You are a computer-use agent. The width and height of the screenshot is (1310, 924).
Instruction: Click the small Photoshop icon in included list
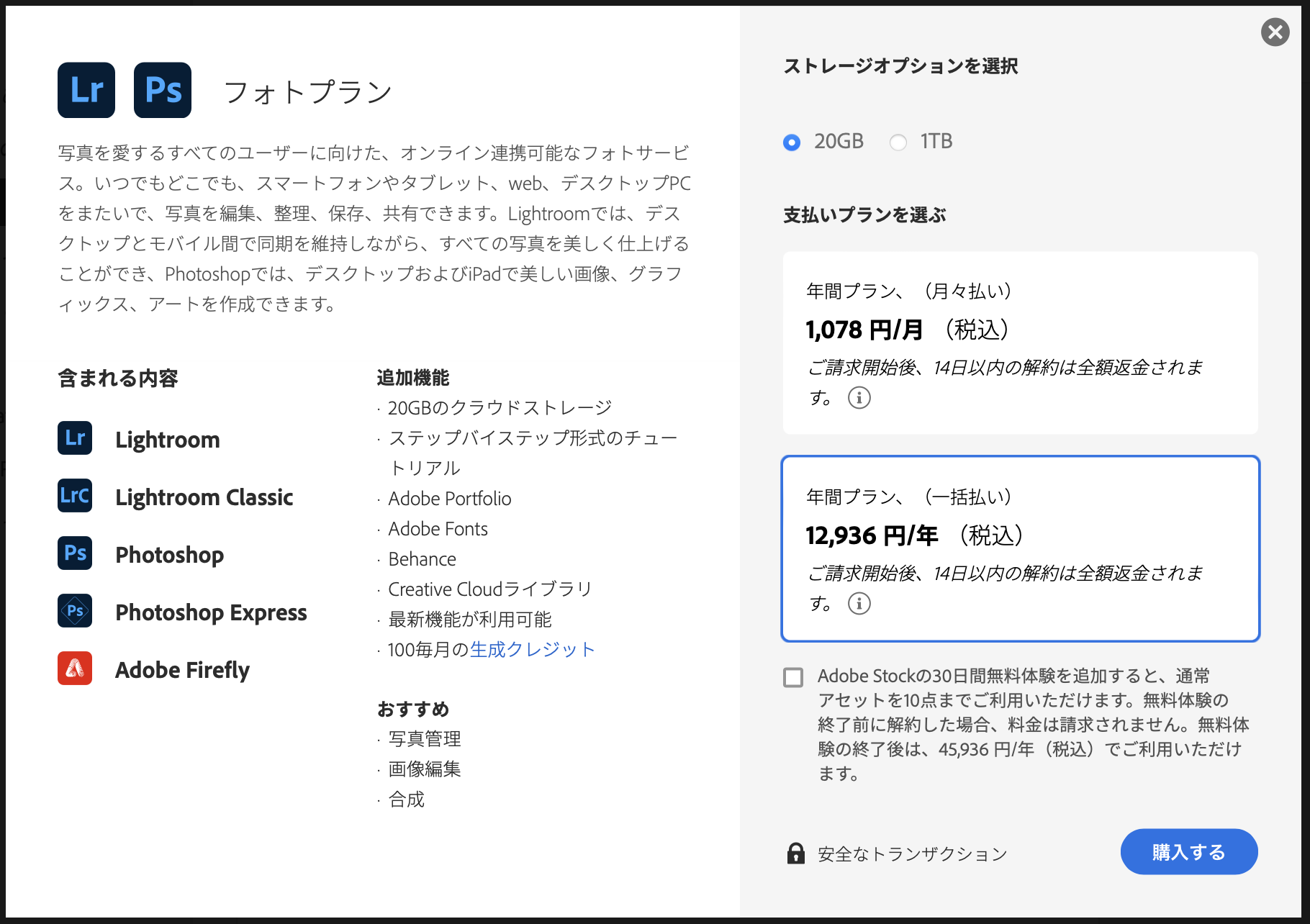(x=75, y=553)
